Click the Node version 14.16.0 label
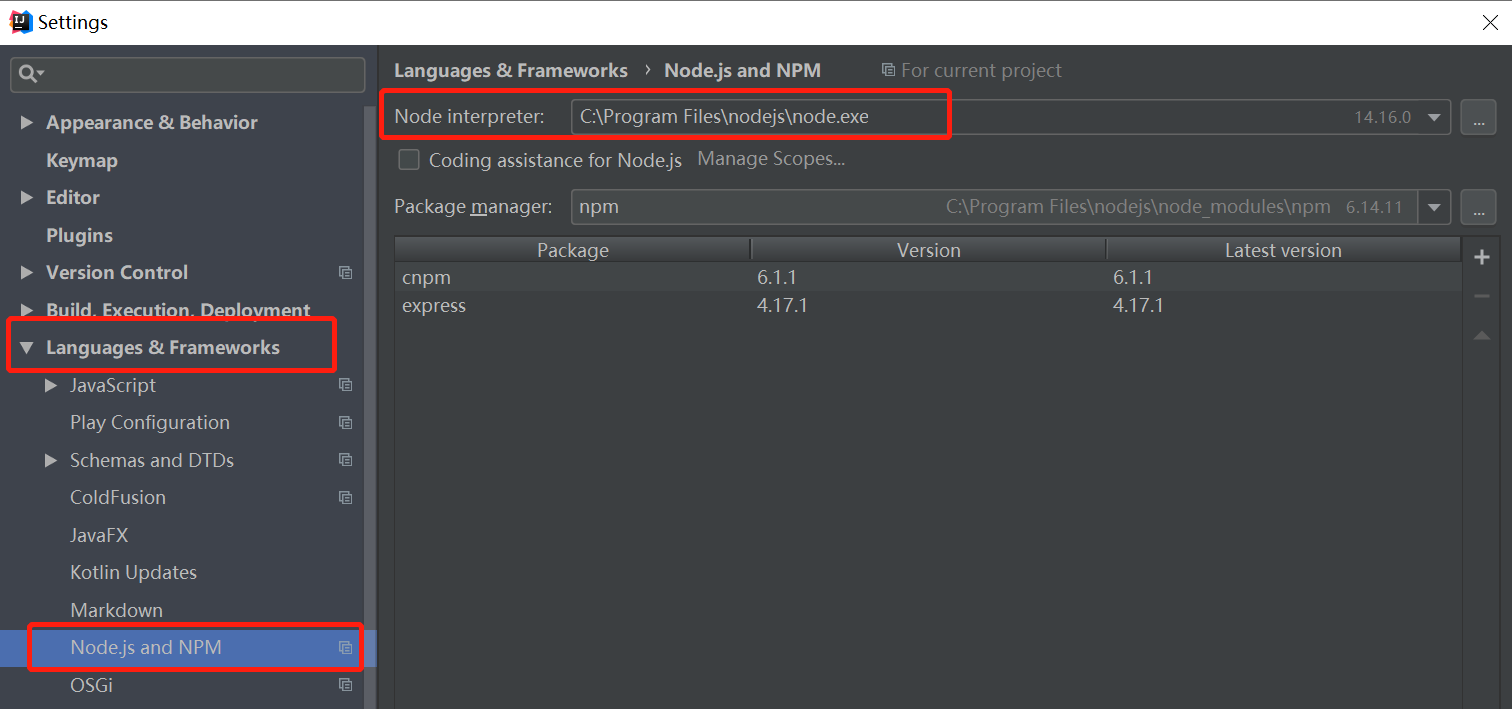This screenshot has width=1512, height=709. [1382, 117]
